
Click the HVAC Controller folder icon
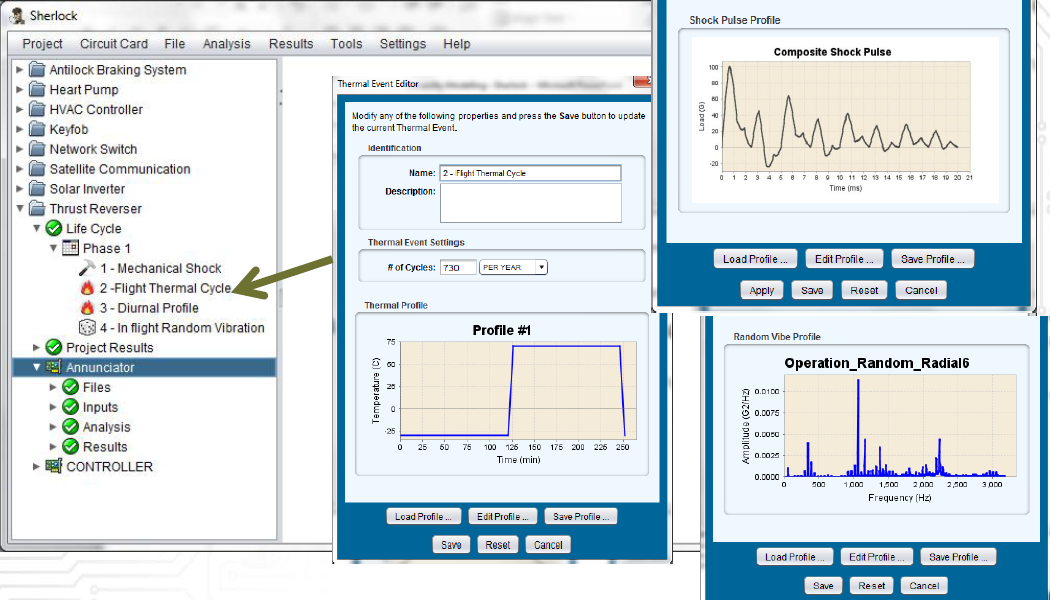pos(37,109)
